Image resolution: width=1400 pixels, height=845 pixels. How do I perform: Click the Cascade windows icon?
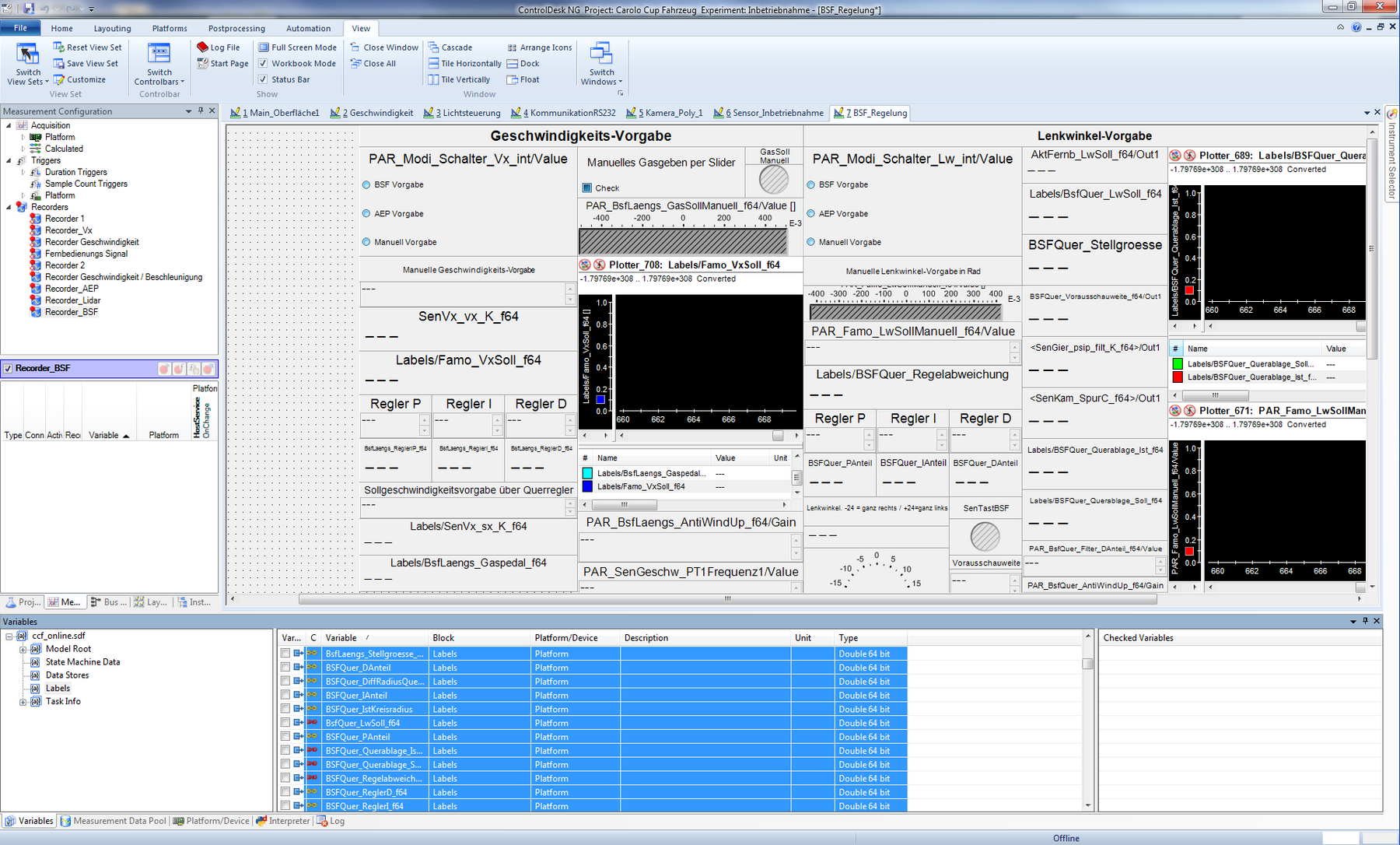[433, 47]
